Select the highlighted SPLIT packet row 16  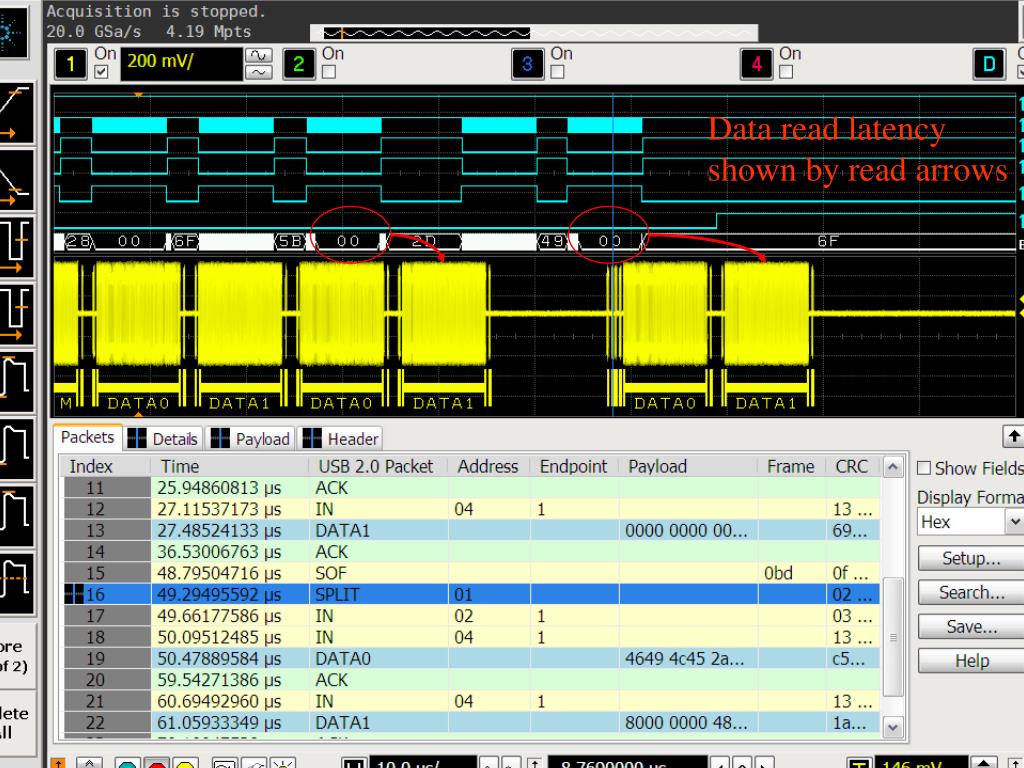point(472,594)
